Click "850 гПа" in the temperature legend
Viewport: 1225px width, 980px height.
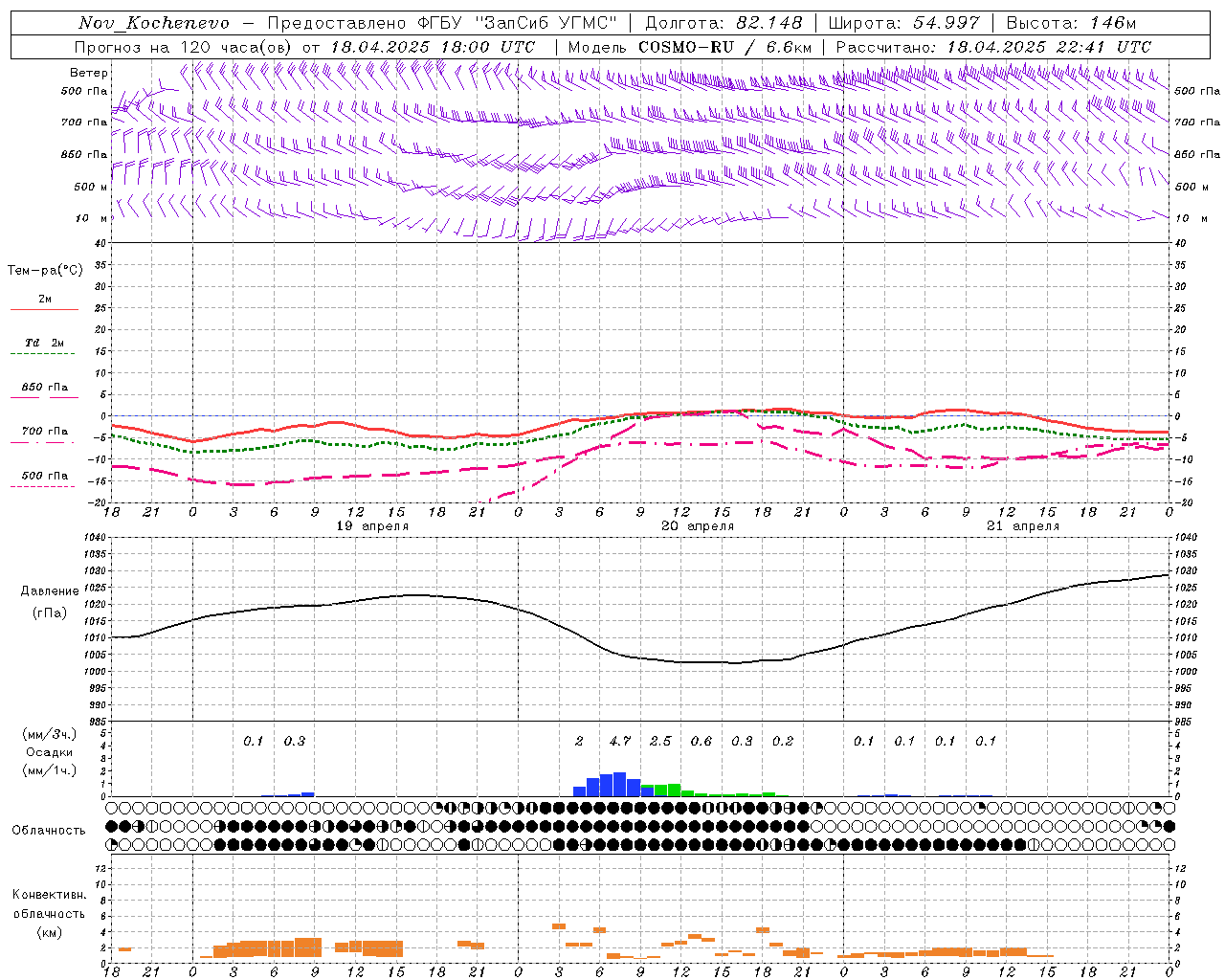[x=45, y=388]
